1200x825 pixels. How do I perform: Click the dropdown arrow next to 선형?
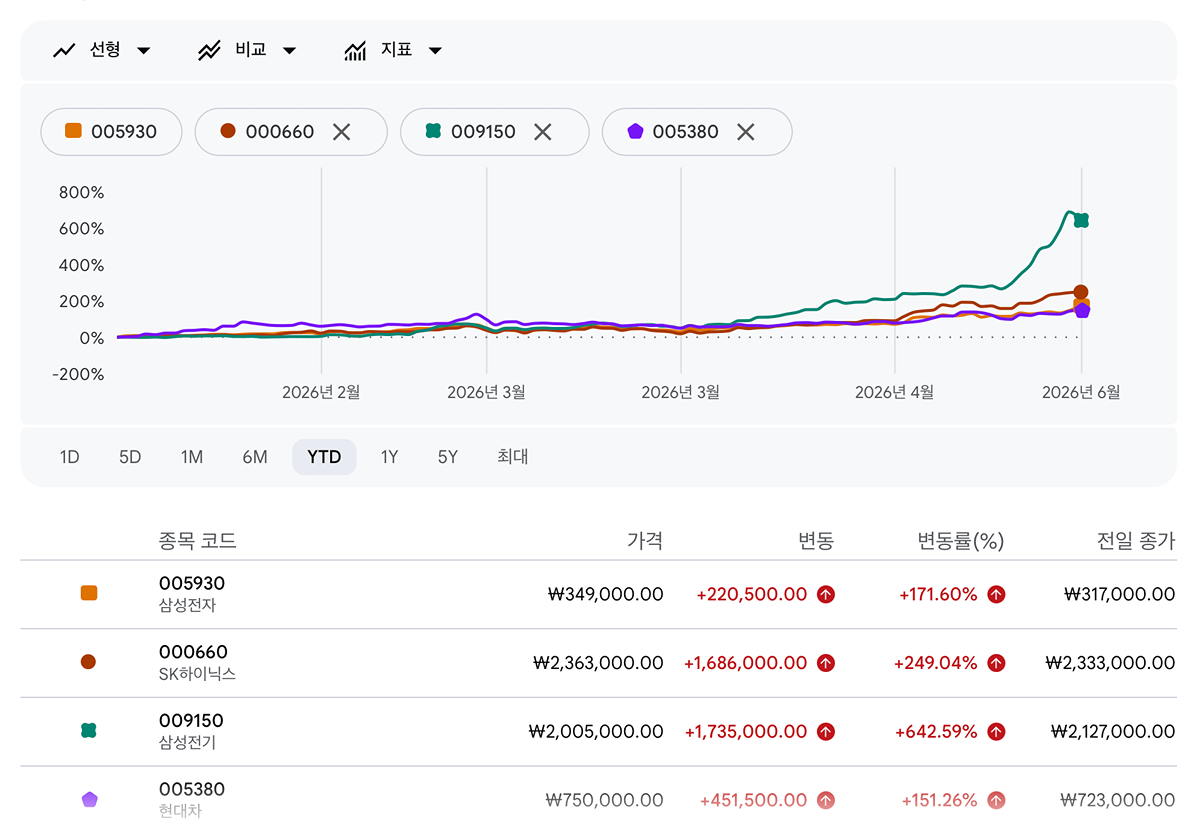coord(143,51)
